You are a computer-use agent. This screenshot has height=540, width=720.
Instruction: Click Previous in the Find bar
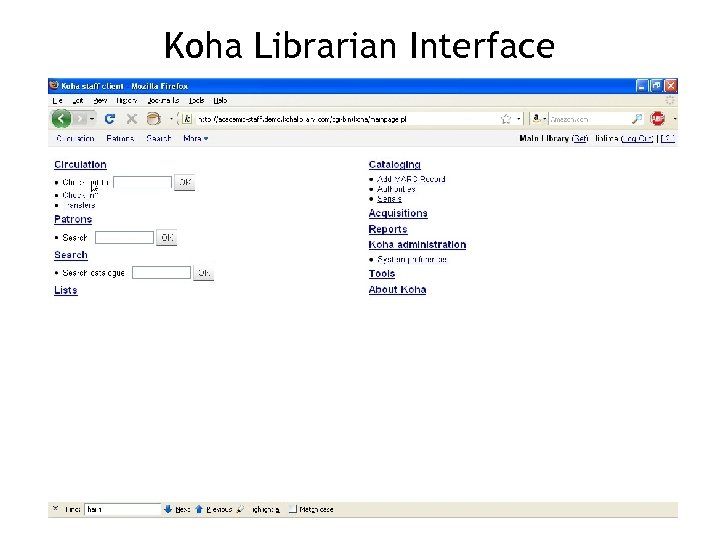214,509
